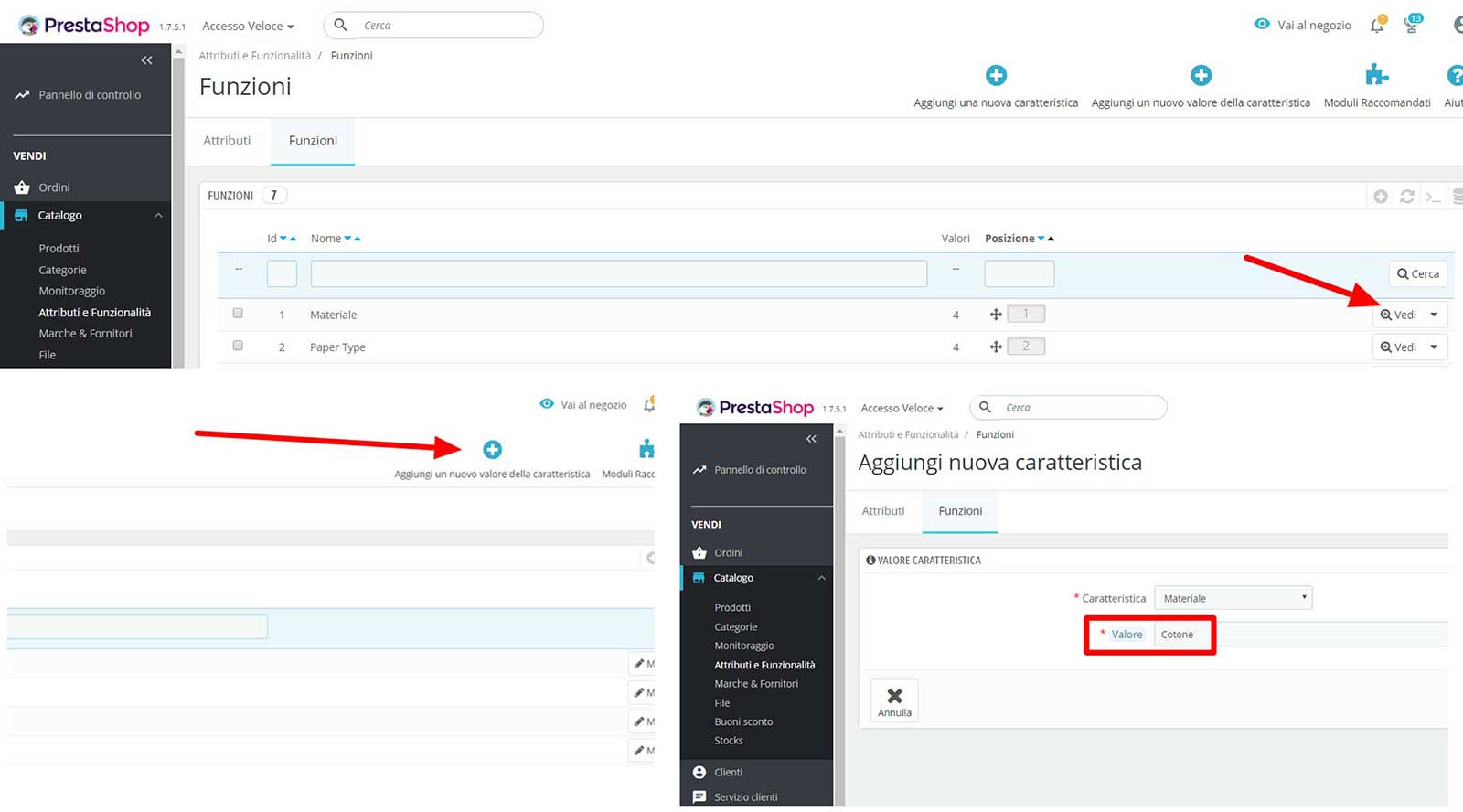The image size is (1463, 812).
Task: Click the PrestaShop logo on Funzioni list page
Action: (84, 26)
